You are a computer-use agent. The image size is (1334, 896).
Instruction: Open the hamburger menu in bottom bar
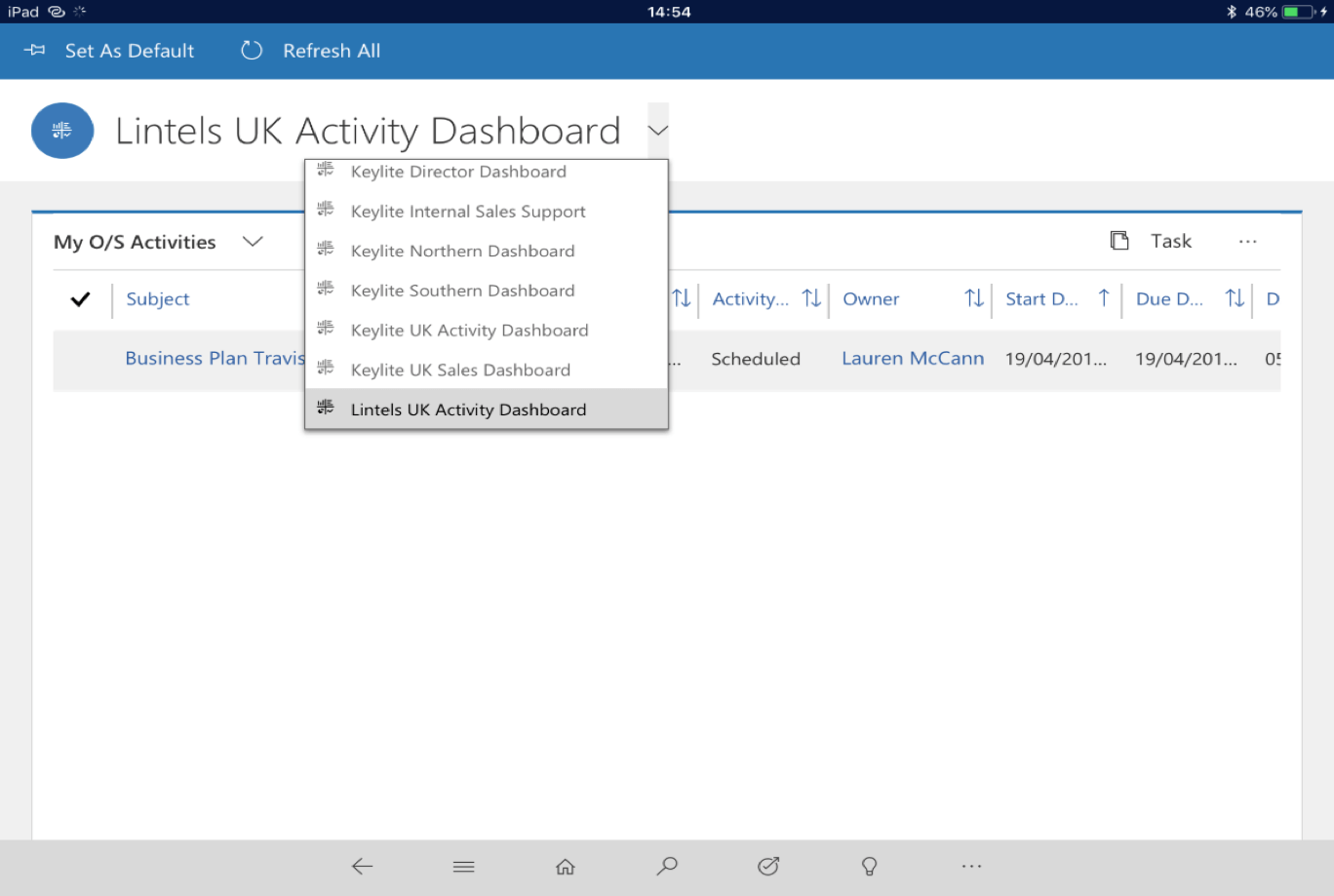(x=464, y=866)
